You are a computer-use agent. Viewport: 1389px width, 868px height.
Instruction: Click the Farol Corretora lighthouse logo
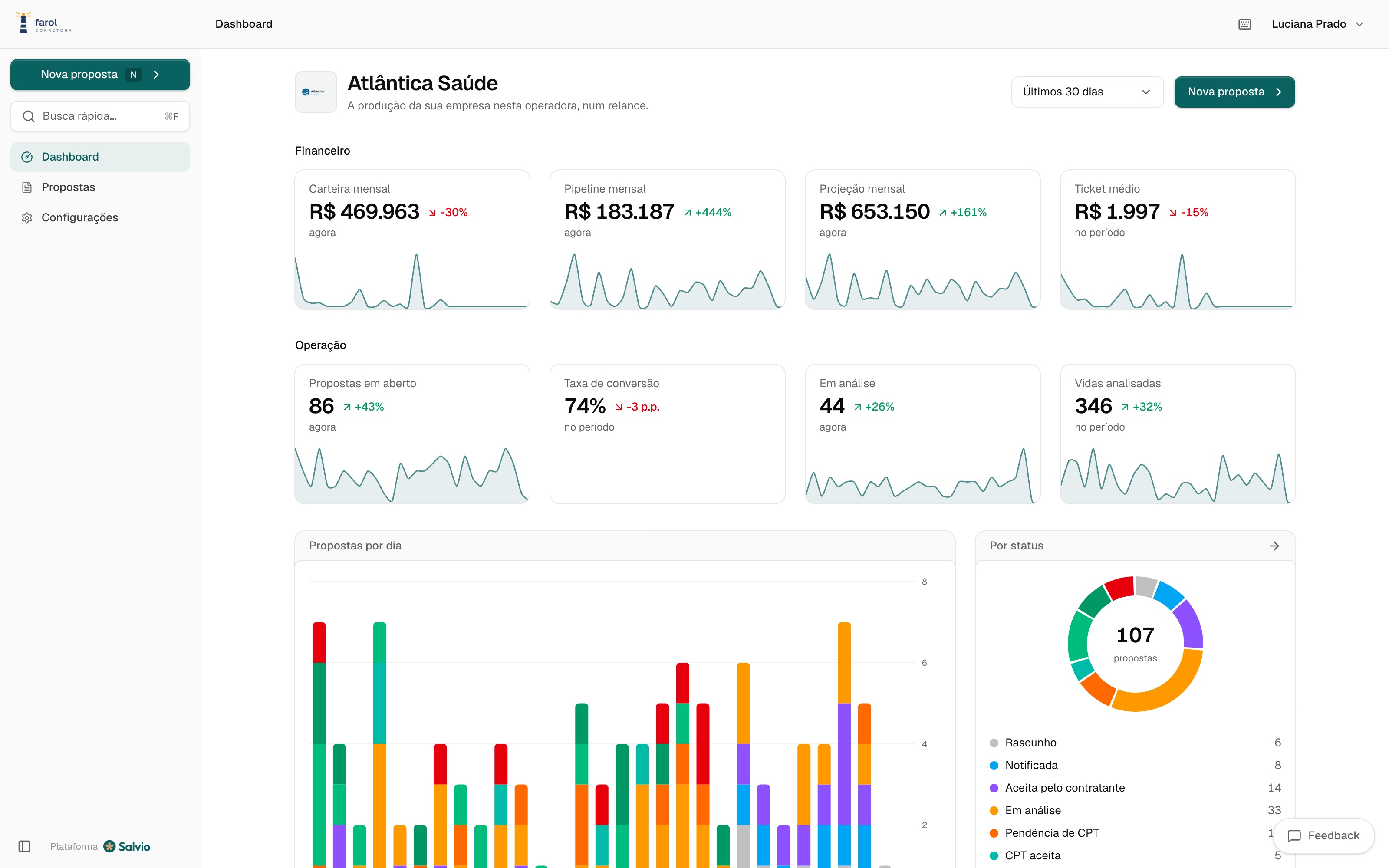click(x=43, y=23)
